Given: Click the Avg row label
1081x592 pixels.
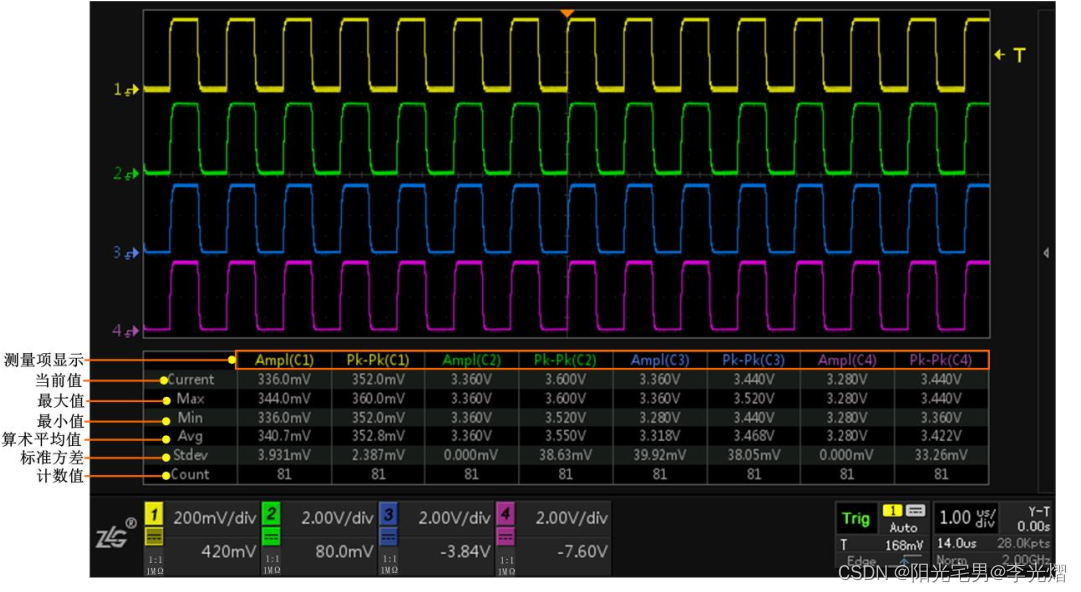Looking at the screenshot, I should (x=190, y=436).
